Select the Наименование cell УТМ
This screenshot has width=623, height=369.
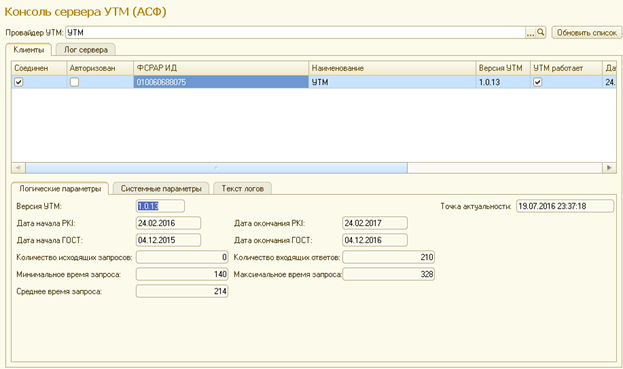(x=392, y=82)
